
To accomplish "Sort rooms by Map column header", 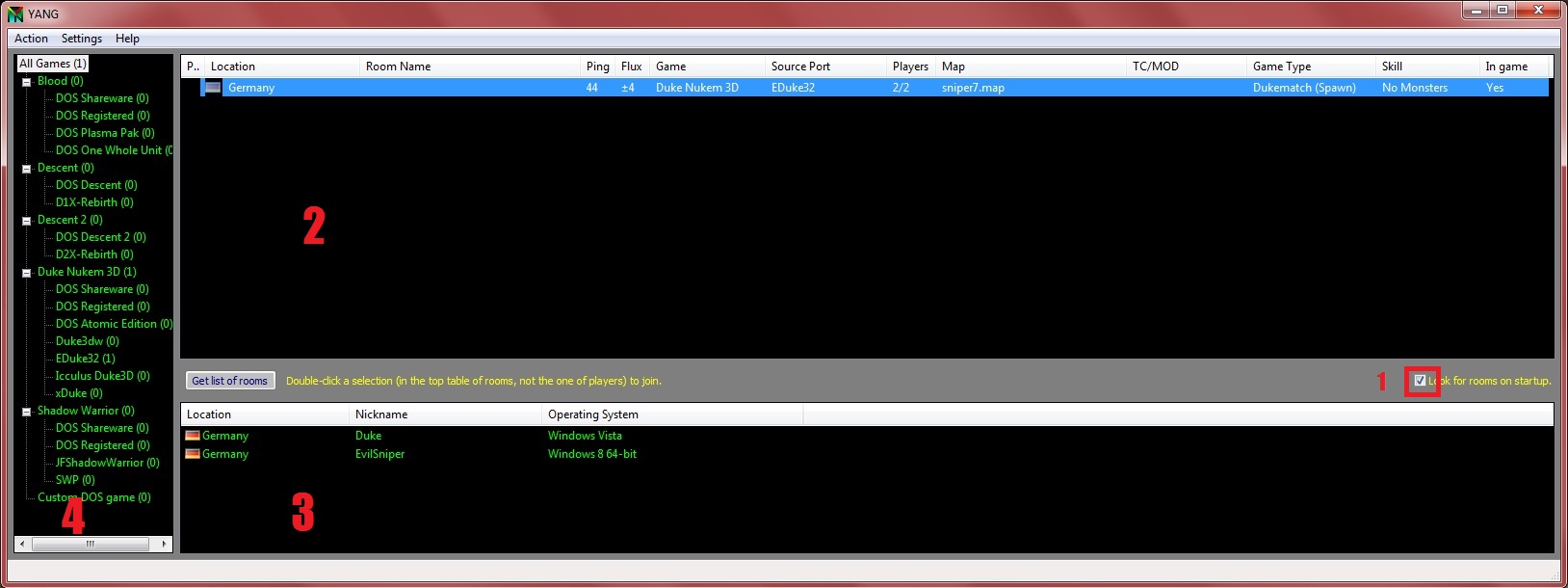I will 1031,67.
